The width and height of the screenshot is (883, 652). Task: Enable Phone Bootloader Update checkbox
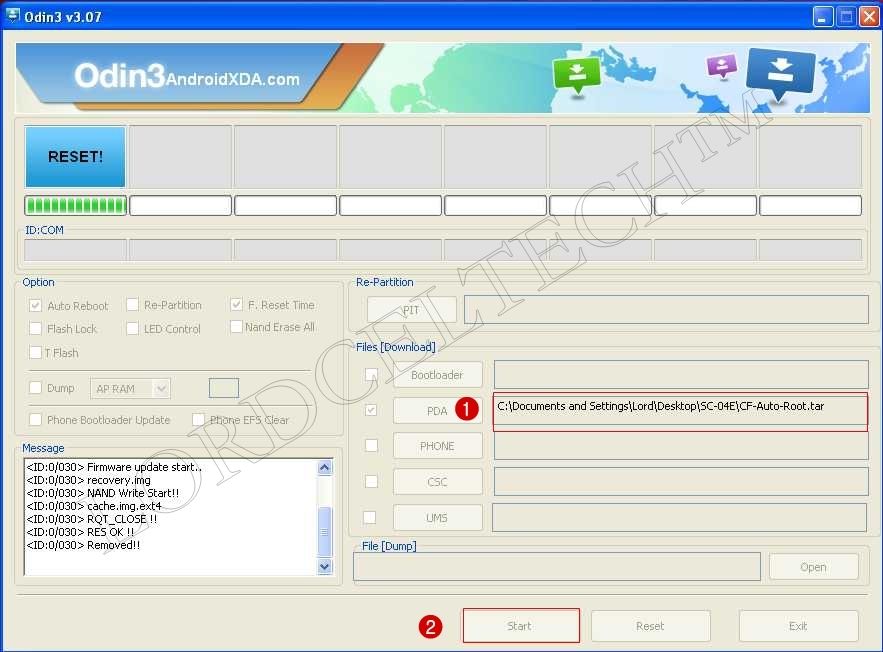point(35,419)
